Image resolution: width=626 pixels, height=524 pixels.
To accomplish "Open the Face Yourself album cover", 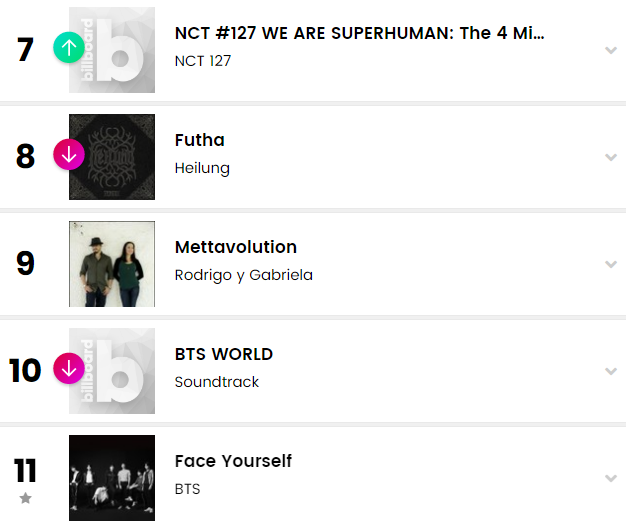I will [x=112, y=478].
